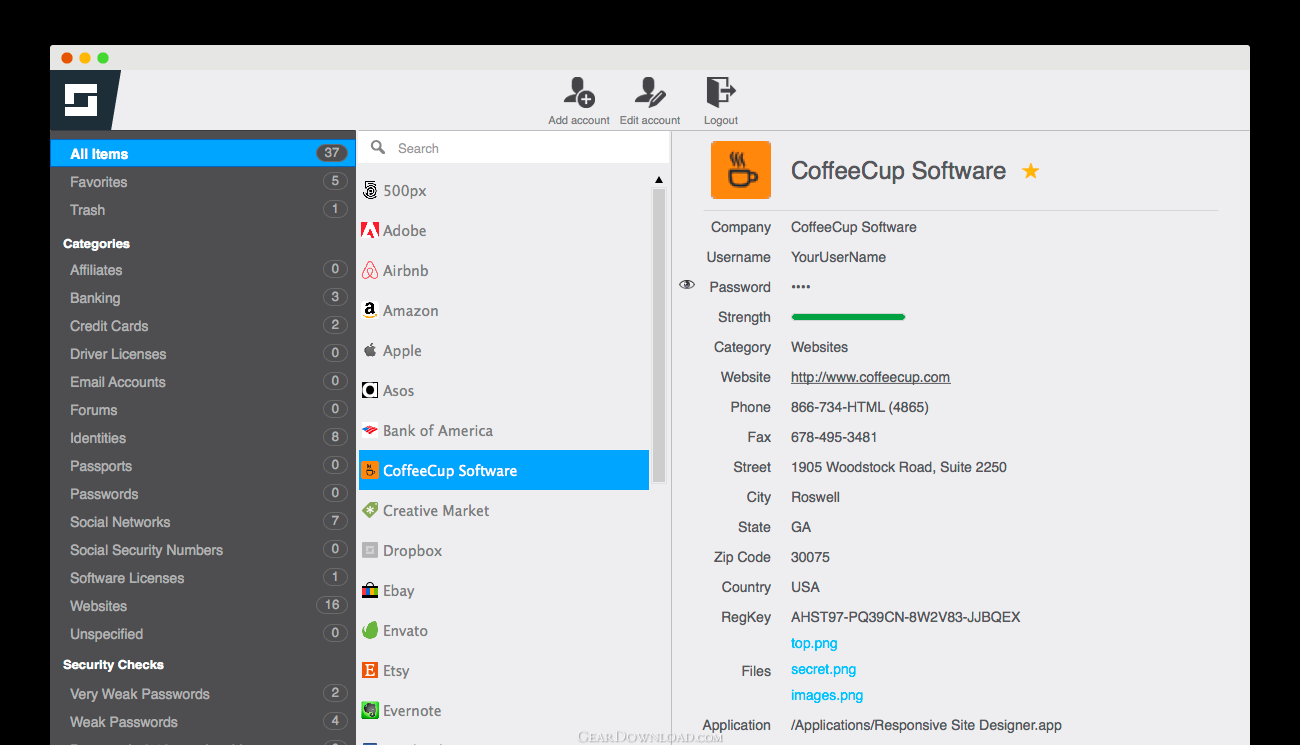Click the Envato leaf icon
The image size is (1300, 745).
370,630
